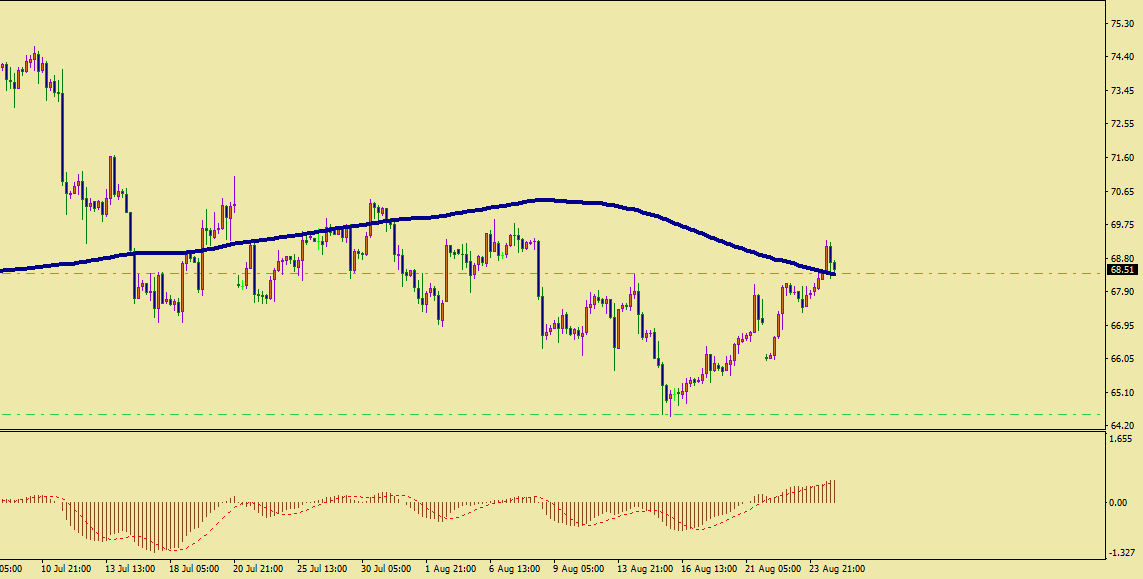Viewport: 1143px width, 579px height.
Task: Click the 74.40 price axis label
Action: click(1123, 57)
